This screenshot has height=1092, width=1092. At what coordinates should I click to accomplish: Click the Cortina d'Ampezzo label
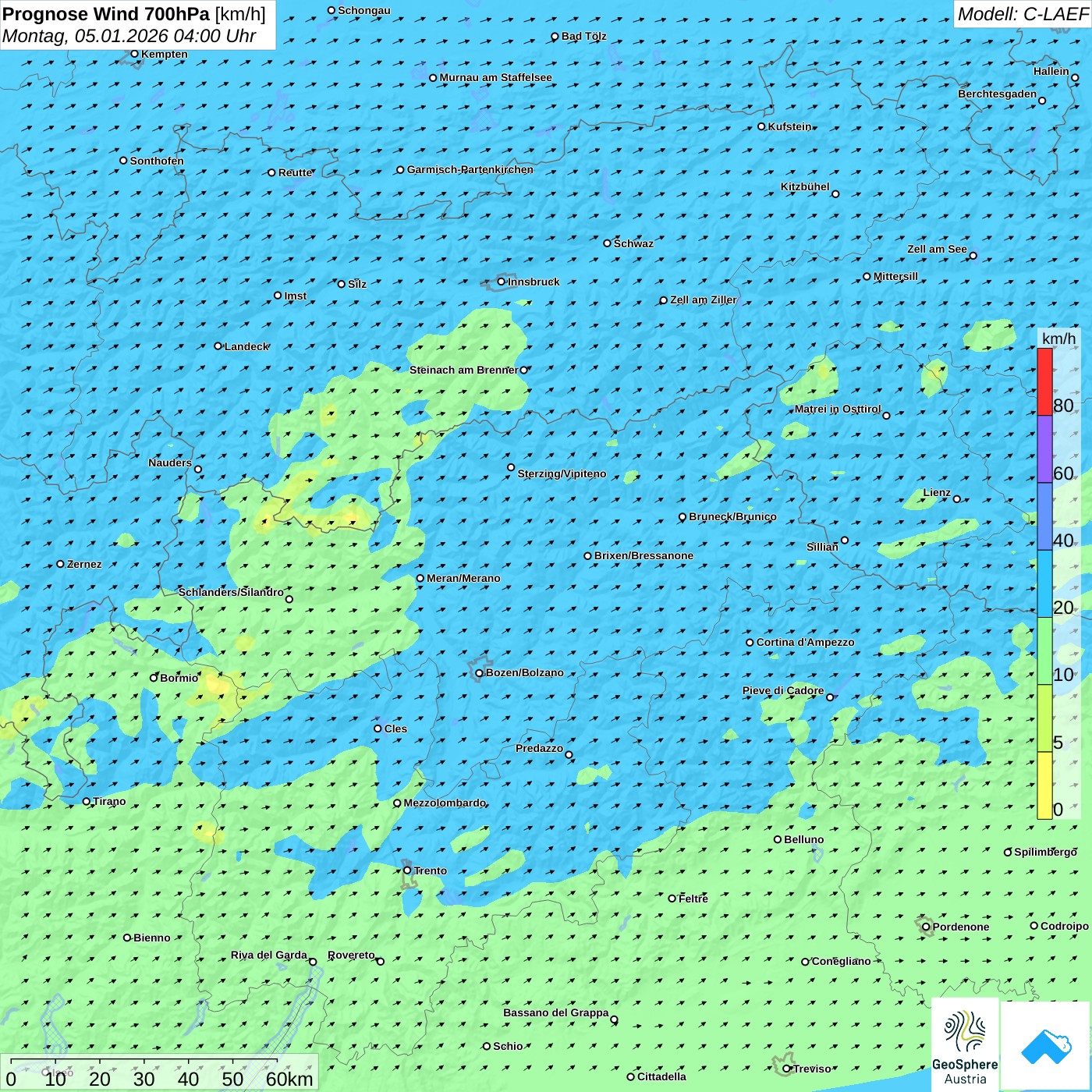[x=805, y=642]
